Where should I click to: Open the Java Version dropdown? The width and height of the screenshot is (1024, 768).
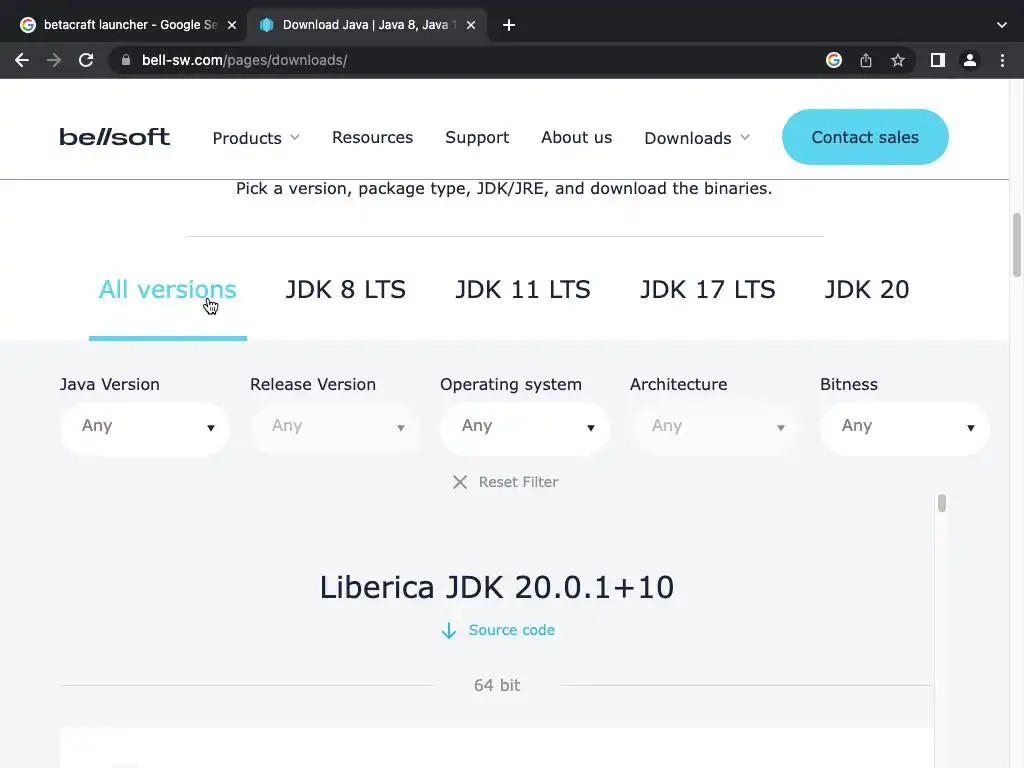145,426
